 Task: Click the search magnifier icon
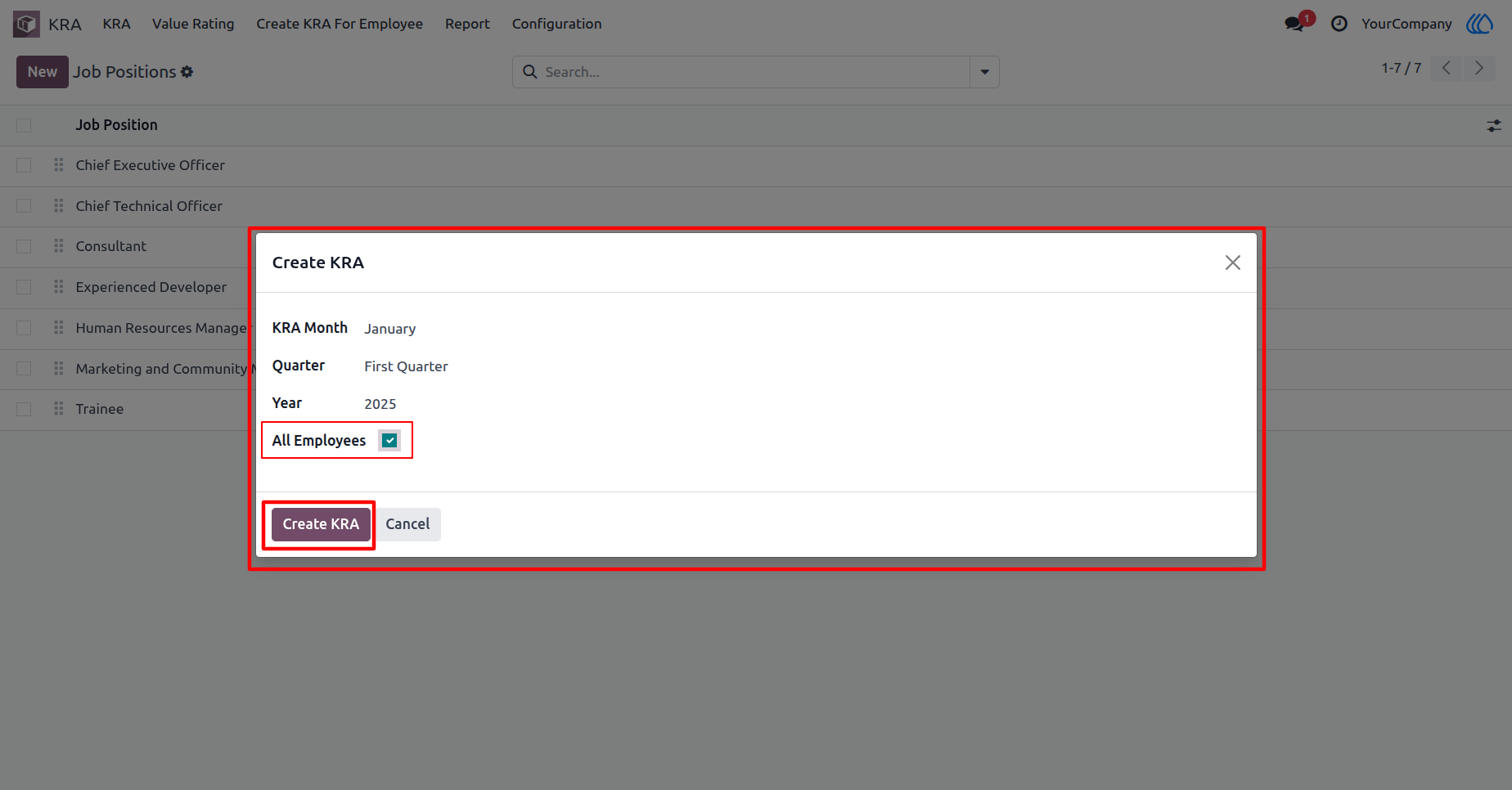coord(530,72)
